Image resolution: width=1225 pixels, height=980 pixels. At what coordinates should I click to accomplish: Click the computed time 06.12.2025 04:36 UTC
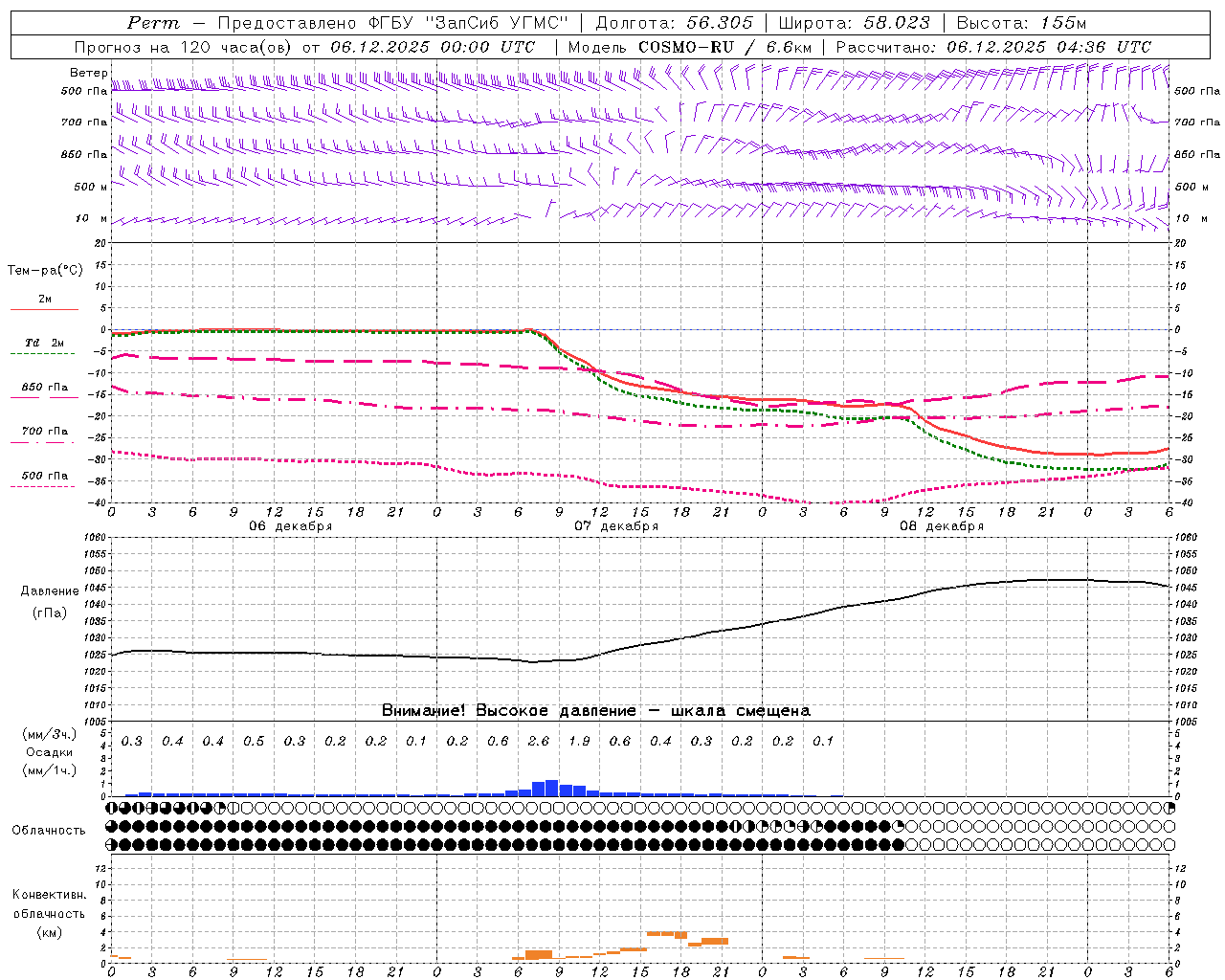click(1049, 47)
